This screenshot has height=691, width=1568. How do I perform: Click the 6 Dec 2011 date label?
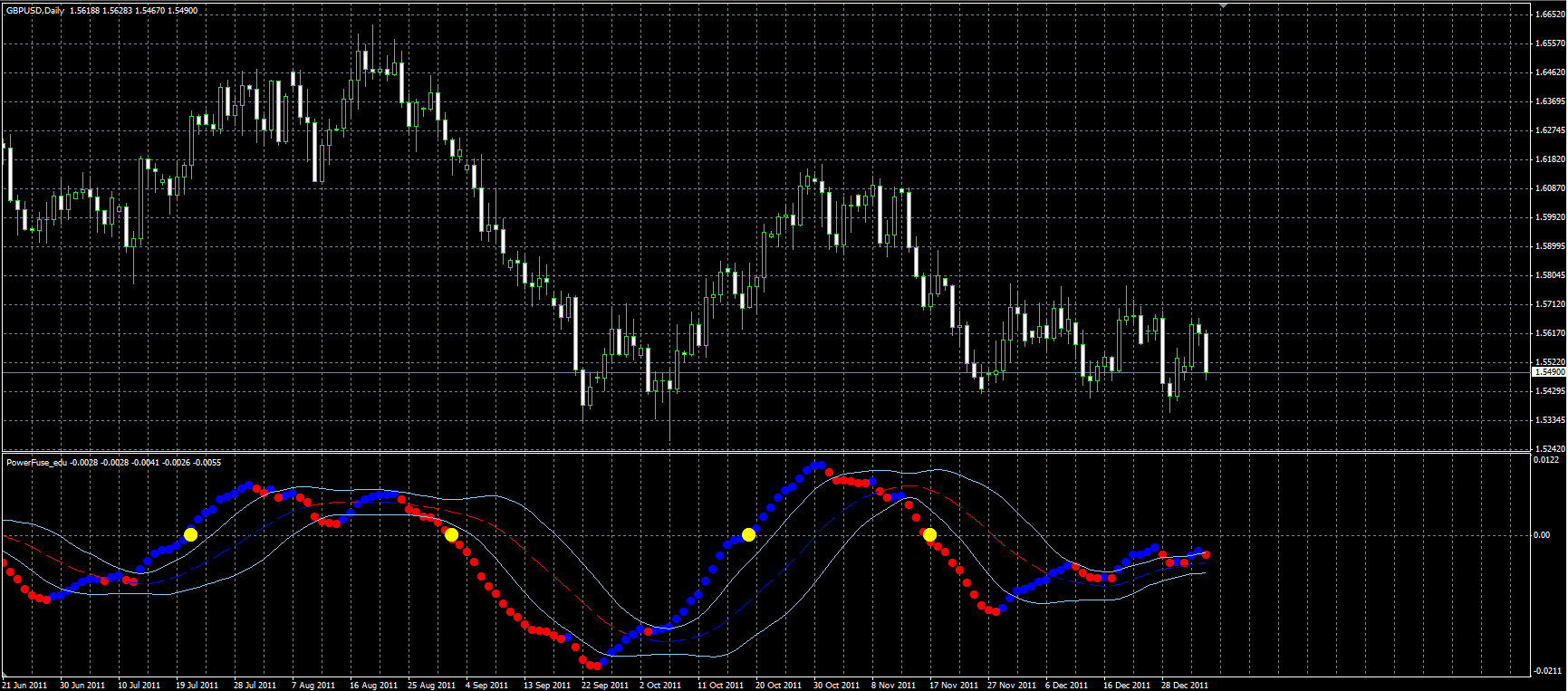click(1067, 686)
